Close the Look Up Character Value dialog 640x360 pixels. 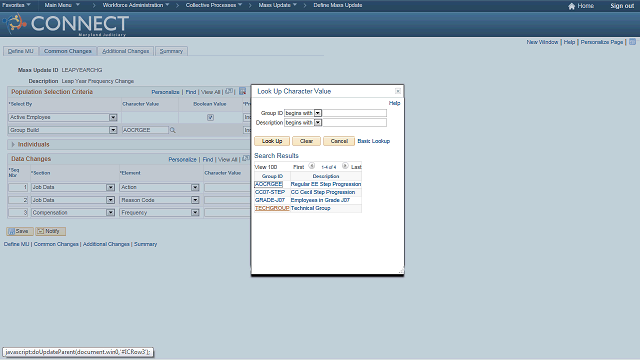398,91
